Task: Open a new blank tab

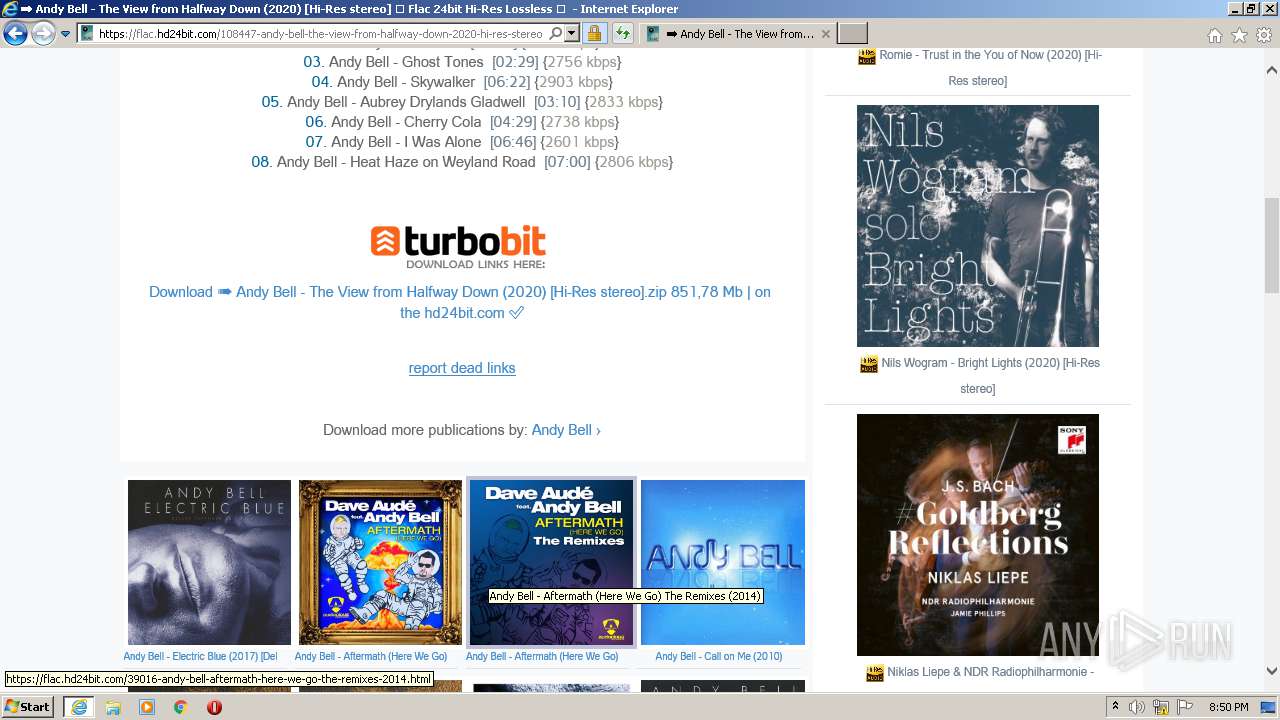Action: 852,34
